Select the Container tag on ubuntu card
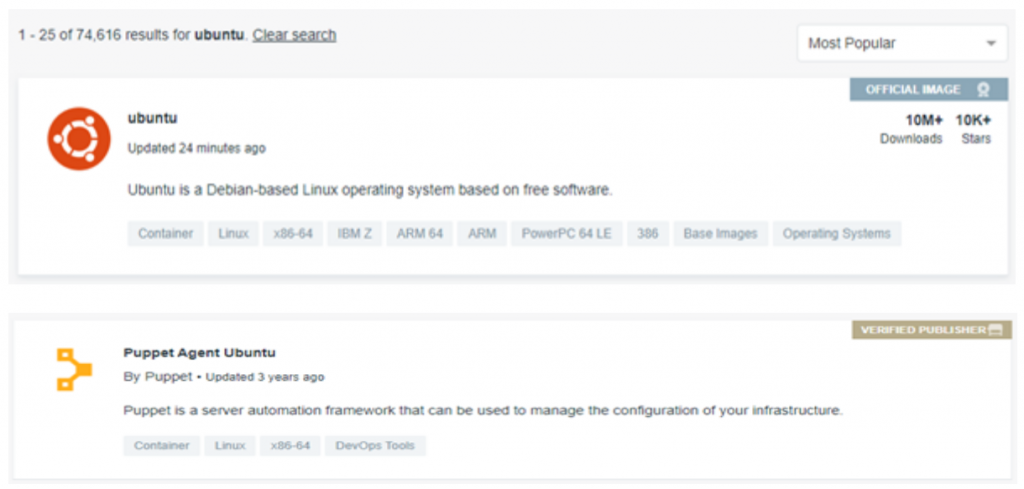The width and height of the screenshot is (1024, 489). tap(165, 234)
